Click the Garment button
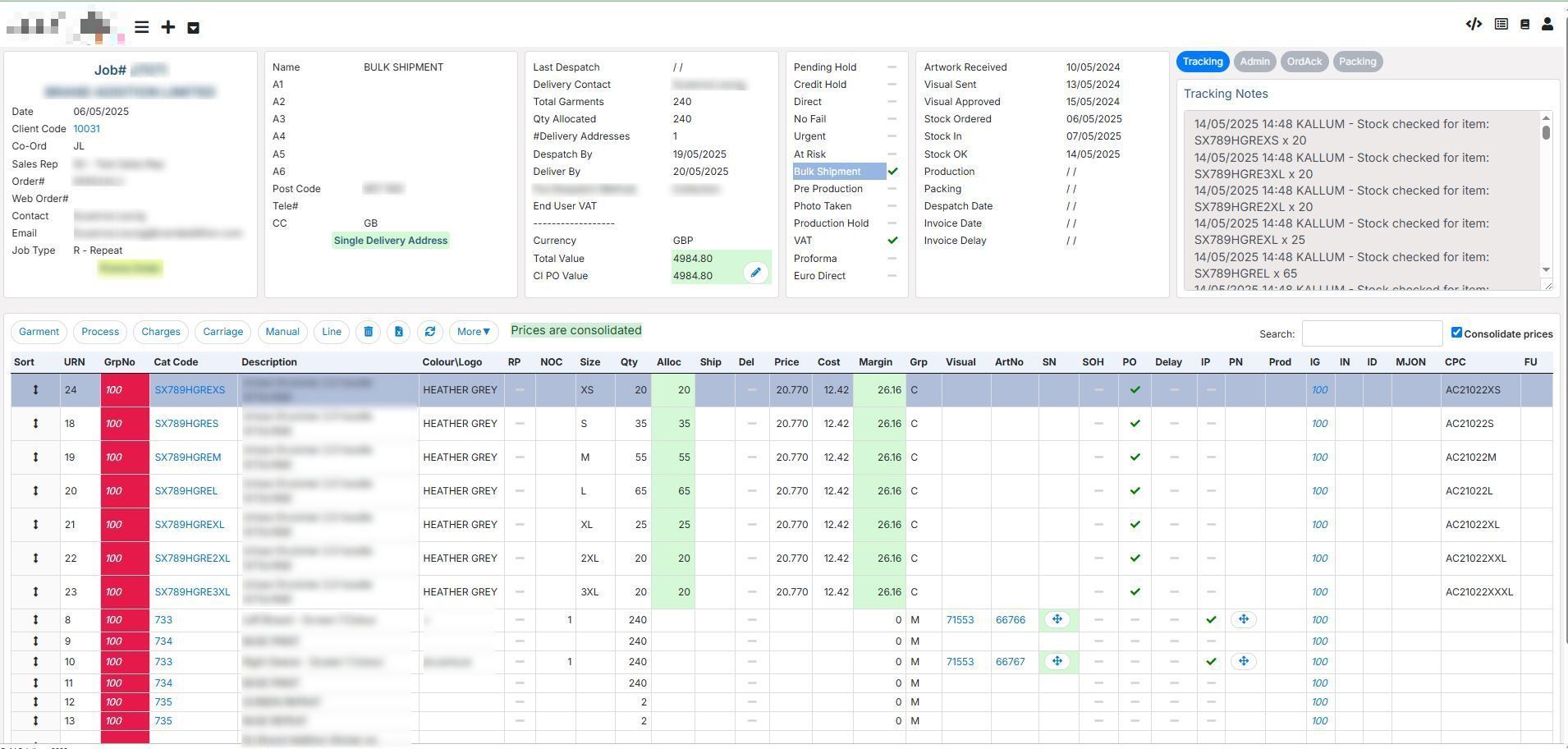Screen dimensions: 1568x749 click(x=39, y=332)
